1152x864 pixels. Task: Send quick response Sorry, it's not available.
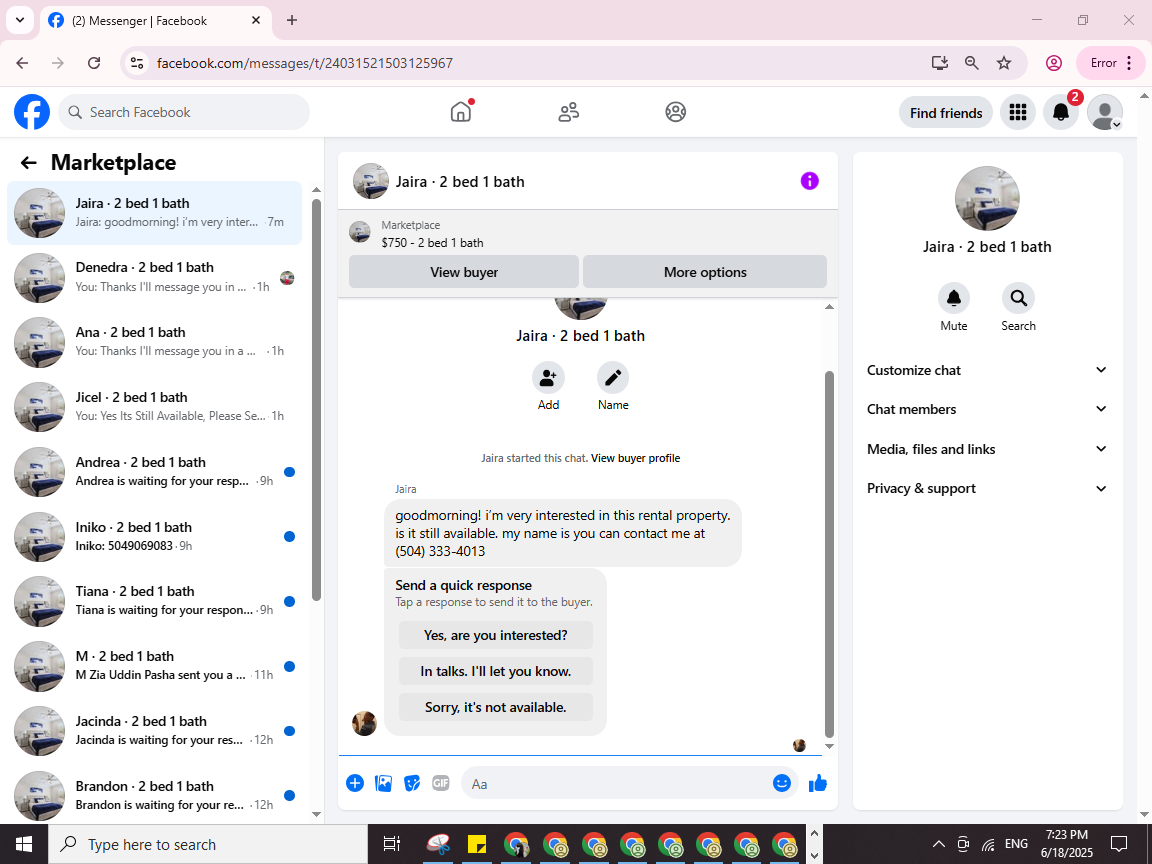point(495,708)
